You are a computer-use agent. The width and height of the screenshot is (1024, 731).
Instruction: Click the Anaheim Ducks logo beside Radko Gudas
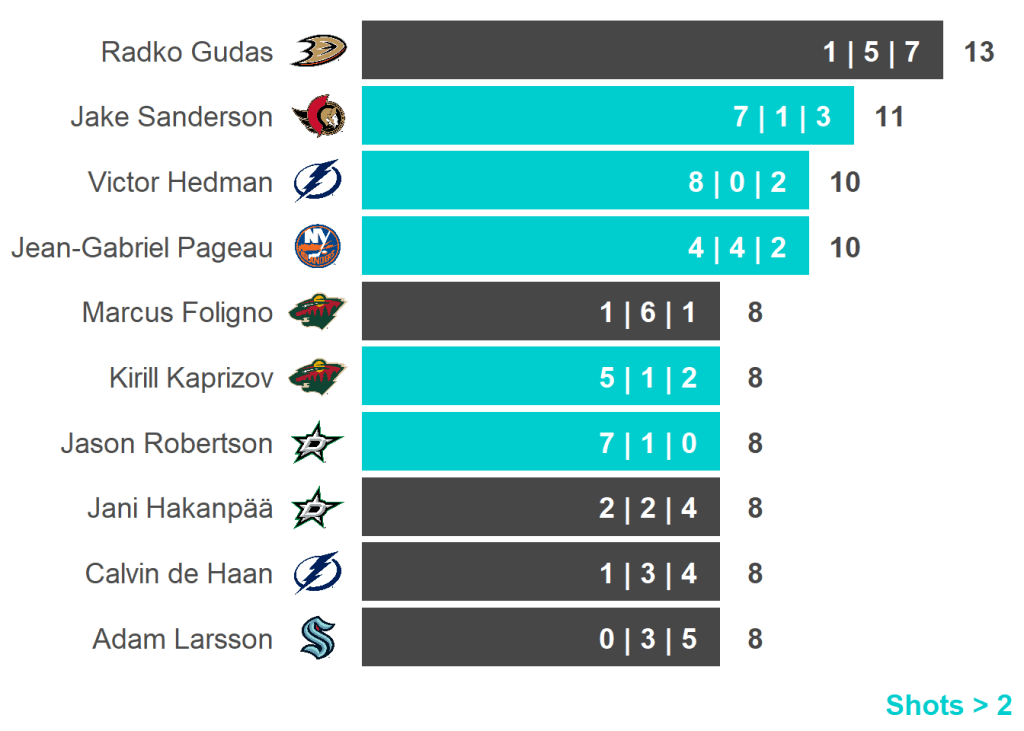318,50
